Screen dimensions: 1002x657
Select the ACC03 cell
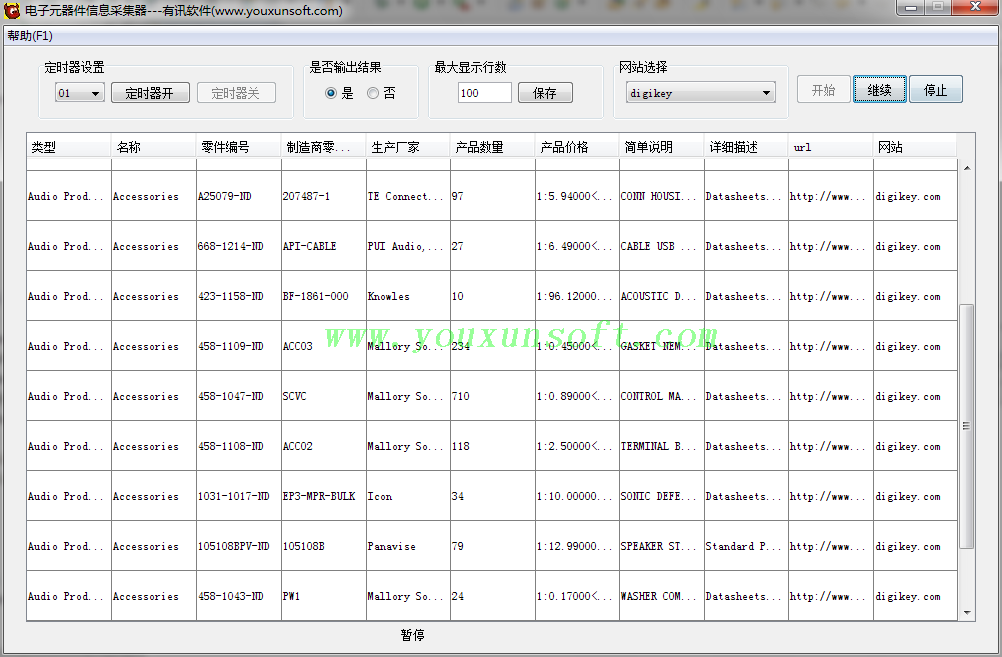(x=323, y=346)
